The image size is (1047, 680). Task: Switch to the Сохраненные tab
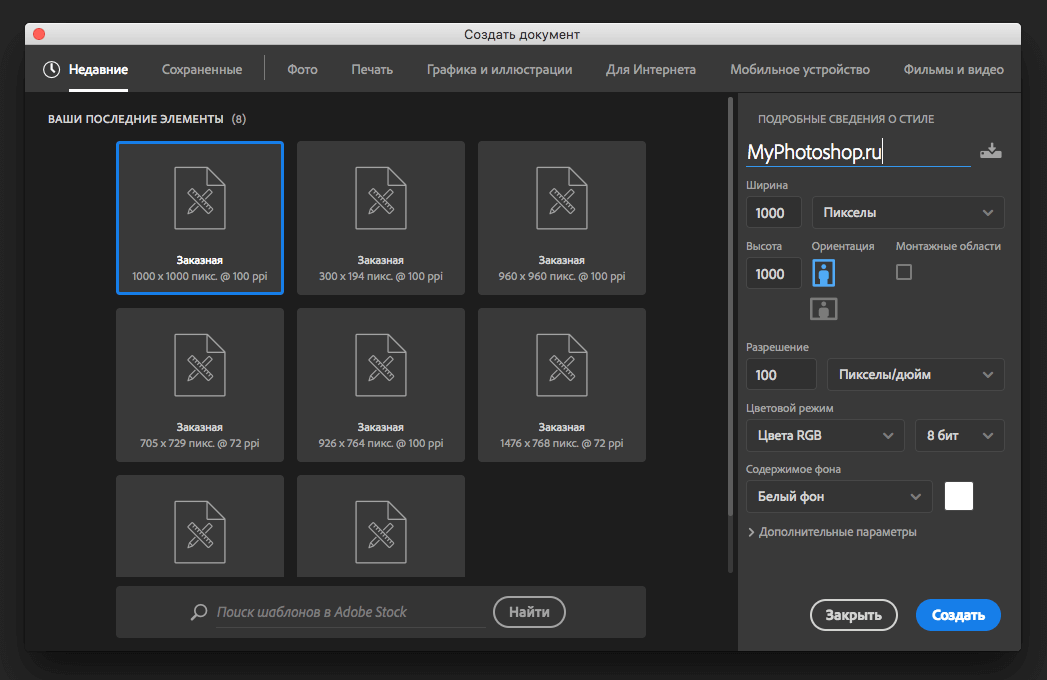tap(202, 70)
